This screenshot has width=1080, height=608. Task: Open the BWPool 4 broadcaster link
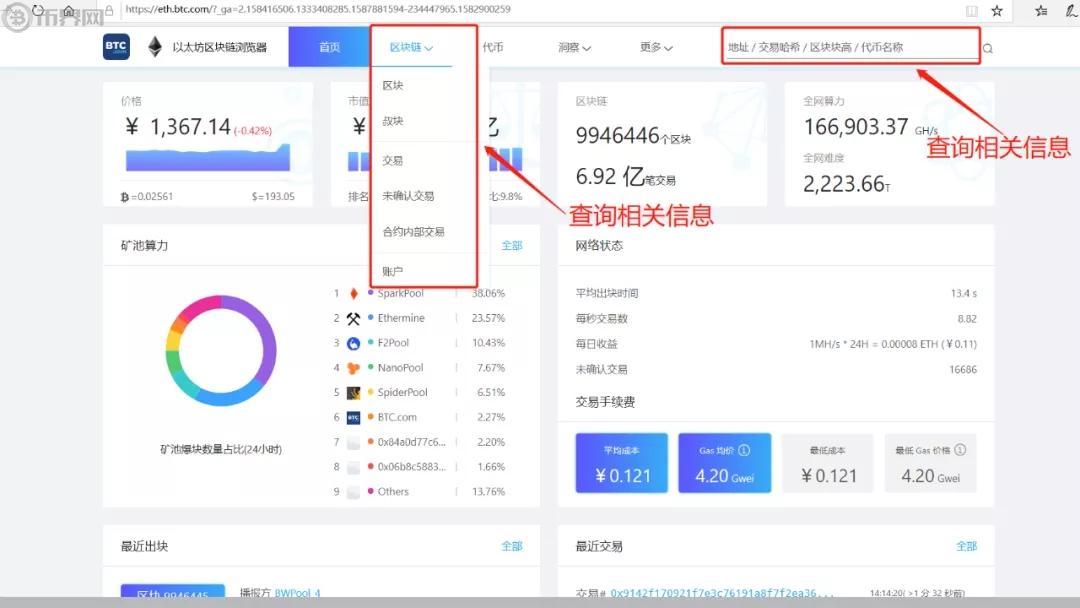point(298,593)
